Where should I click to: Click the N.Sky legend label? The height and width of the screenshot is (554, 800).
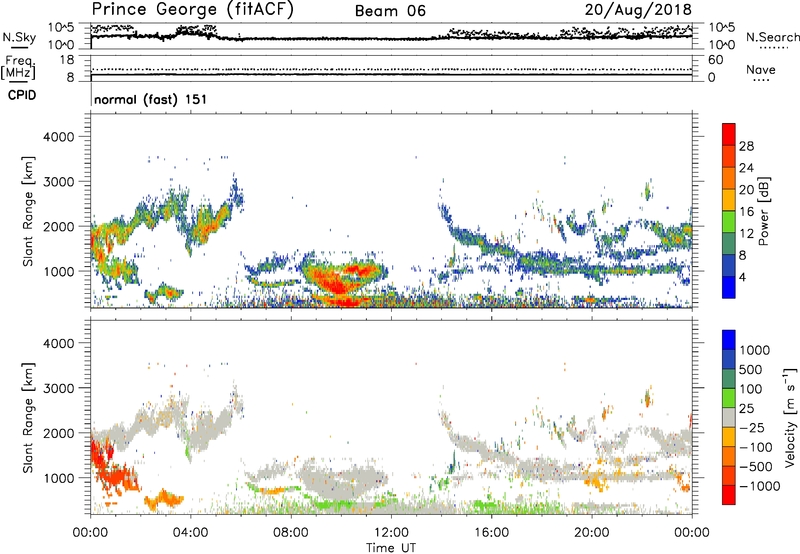[19, 37]
